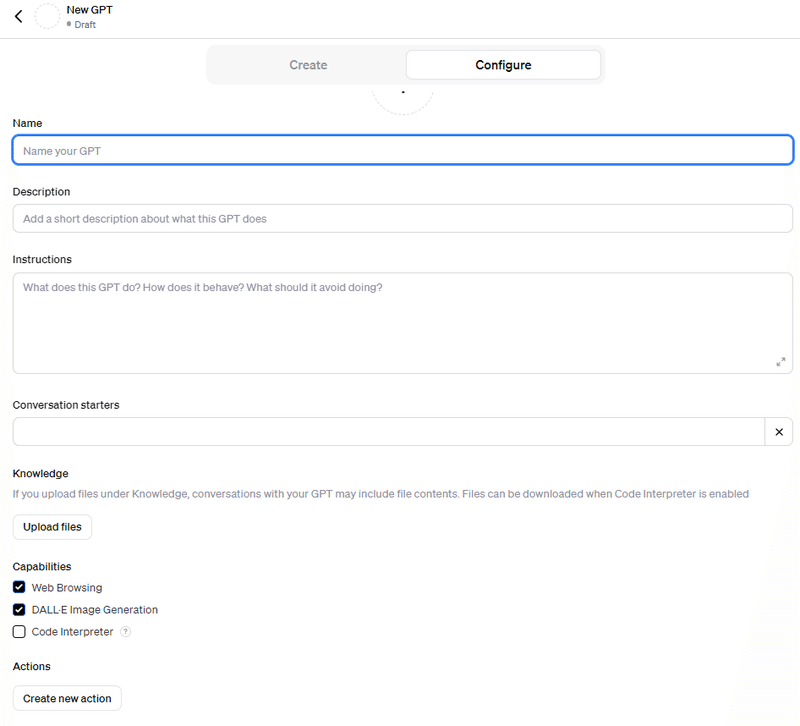Click the profile image upload circle
This screenshot has width=800, height=726.
[x=403, y=98]
